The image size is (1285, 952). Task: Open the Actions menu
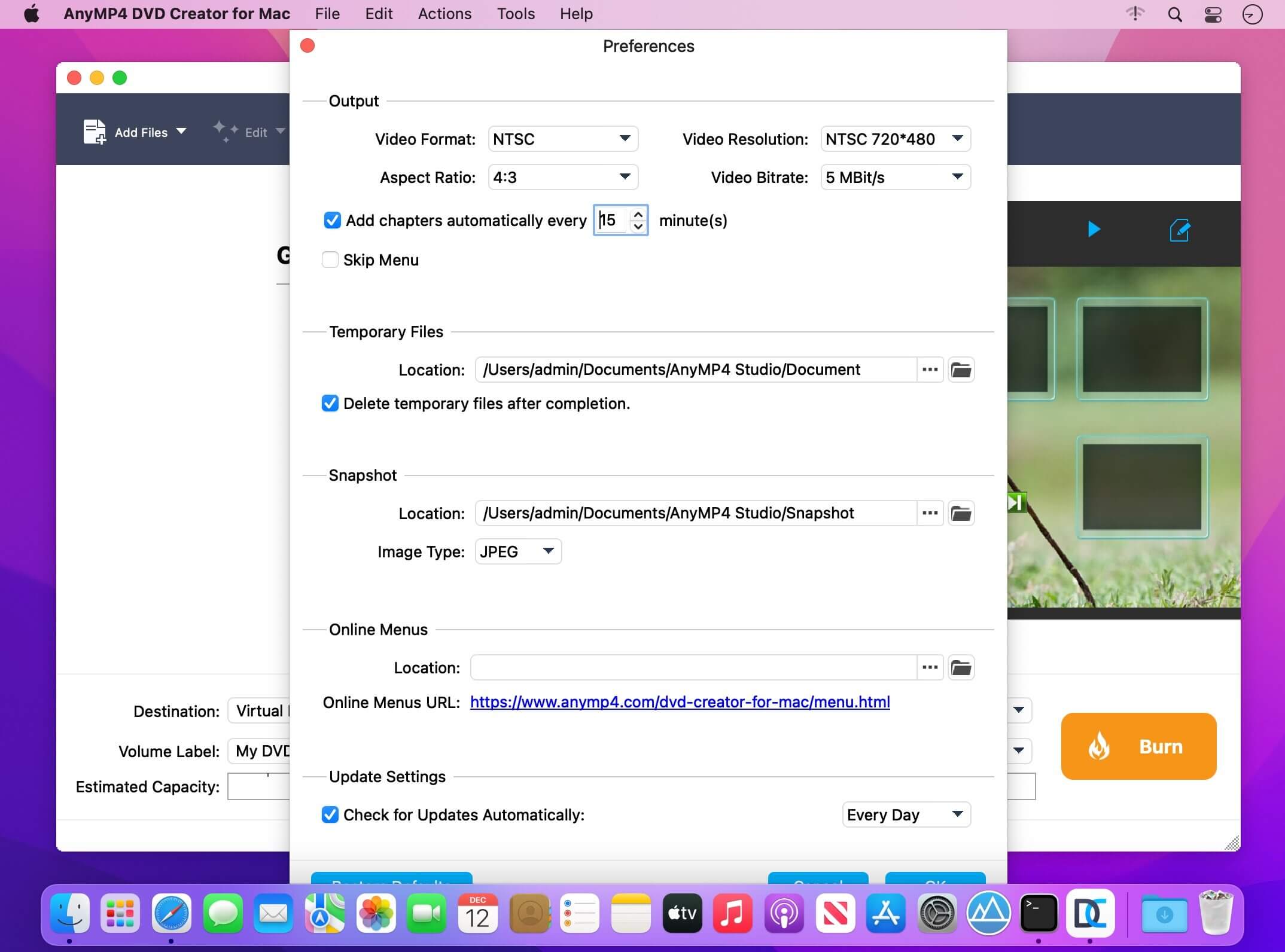444,14
